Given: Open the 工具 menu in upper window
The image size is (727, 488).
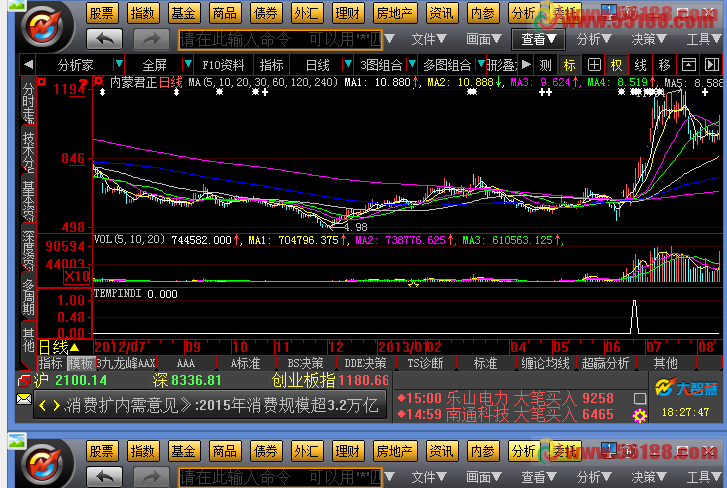Looking at the screenshot, I should [x=704, y=39].
